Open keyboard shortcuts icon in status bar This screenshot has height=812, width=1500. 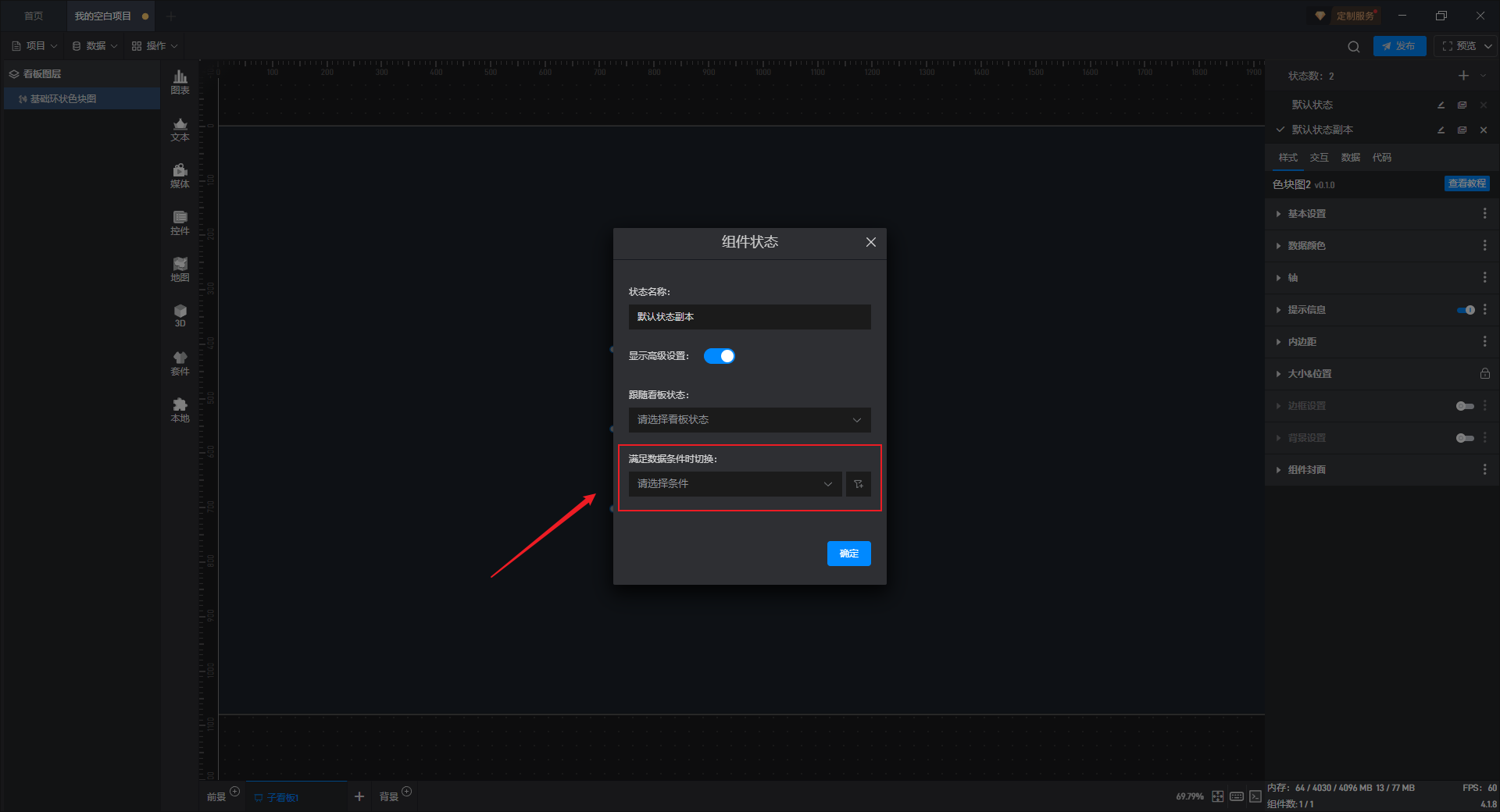1237,796
